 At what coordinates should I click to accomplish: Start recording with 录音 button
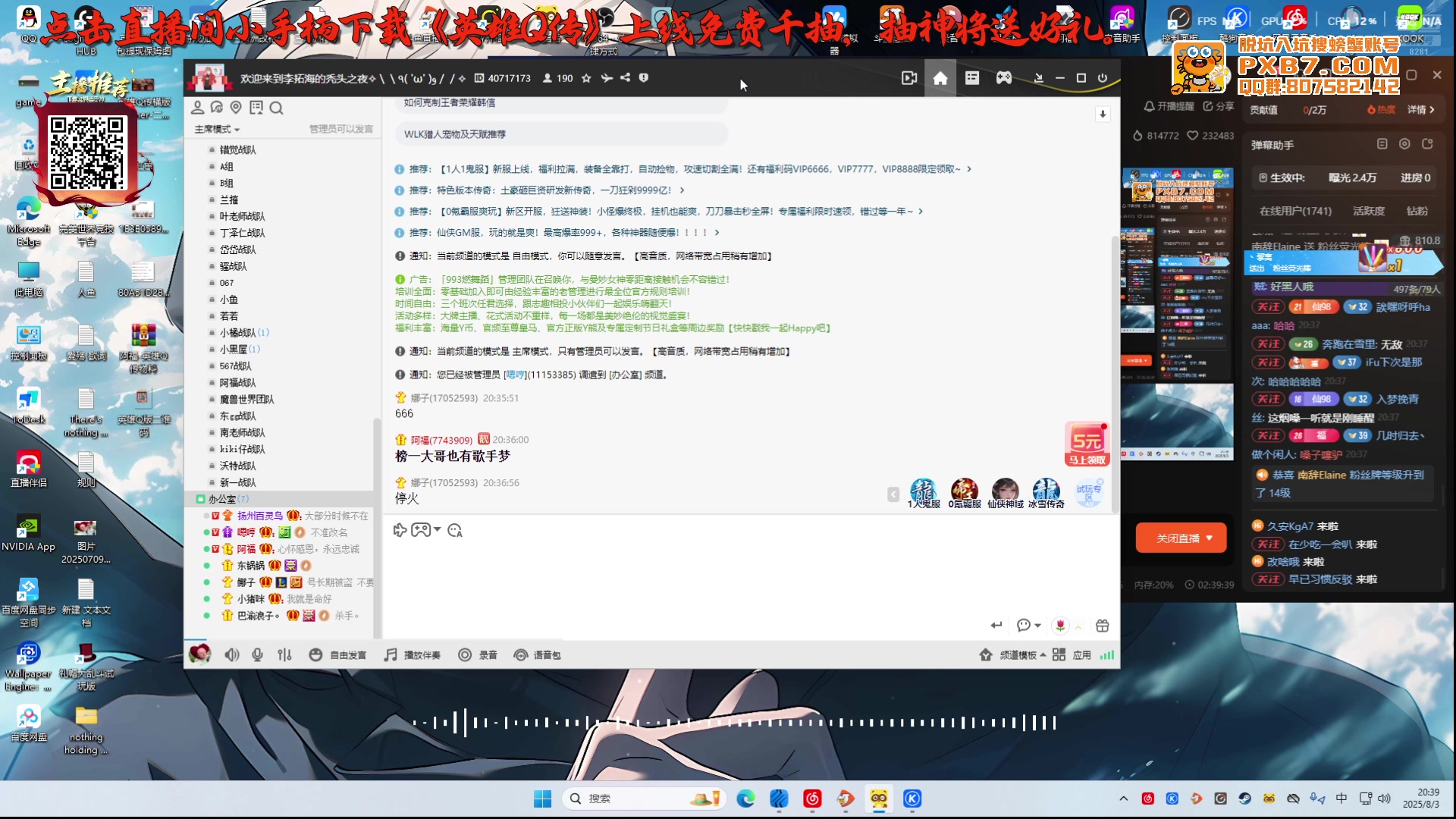pyautogui.click(x=478, y=655)
